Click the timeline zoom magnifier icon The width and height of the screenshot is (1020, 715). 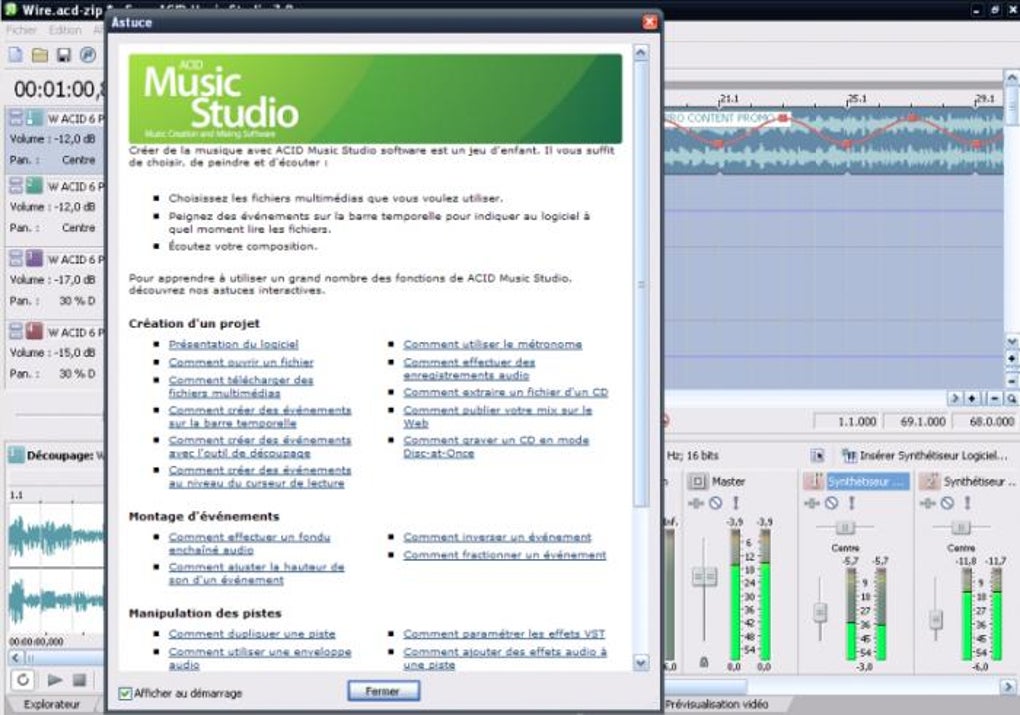pyautogui.click(x=1012, y=399)
